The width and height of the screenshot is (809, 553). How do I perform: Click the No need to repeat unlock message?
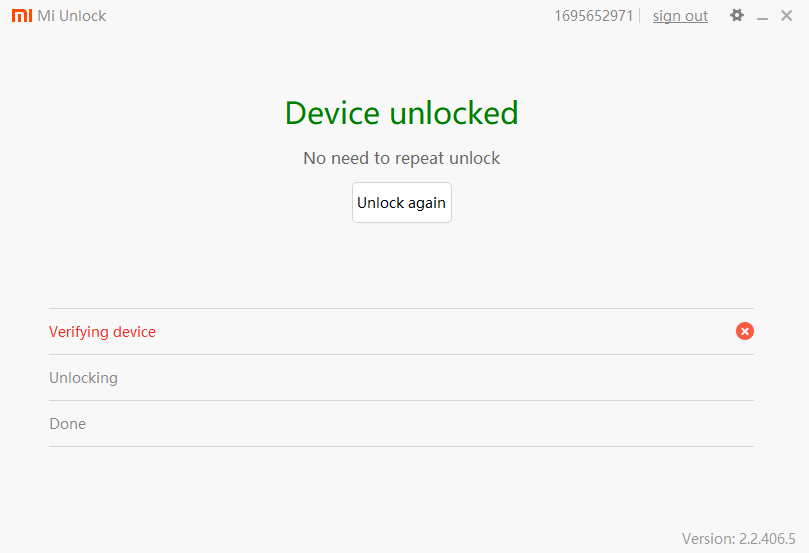click(x=401, y=158)
